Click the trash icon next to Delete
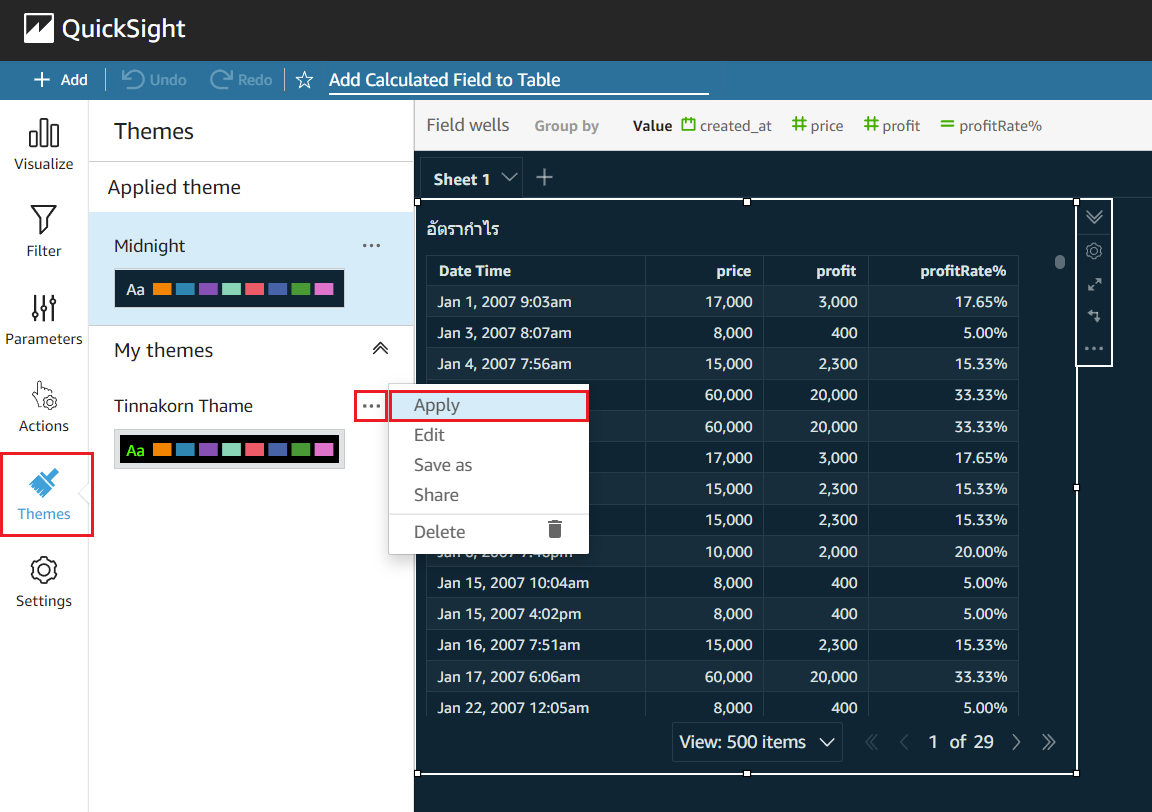Viewport: 1152px width, 812px height. [x=555, y=530]
